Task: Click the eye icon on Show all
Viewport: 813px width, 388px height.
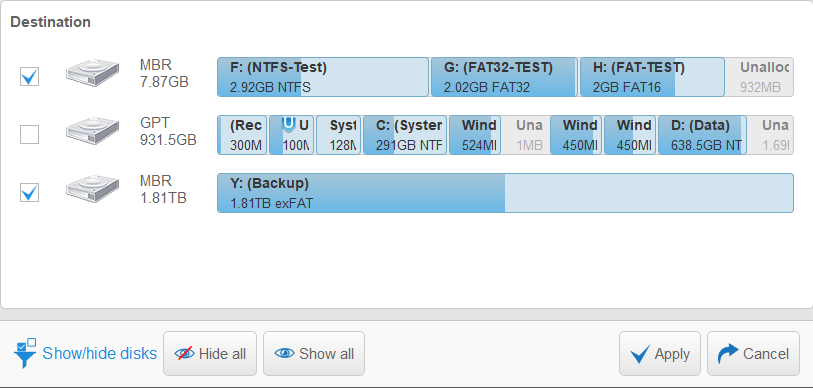Action: 284,354
